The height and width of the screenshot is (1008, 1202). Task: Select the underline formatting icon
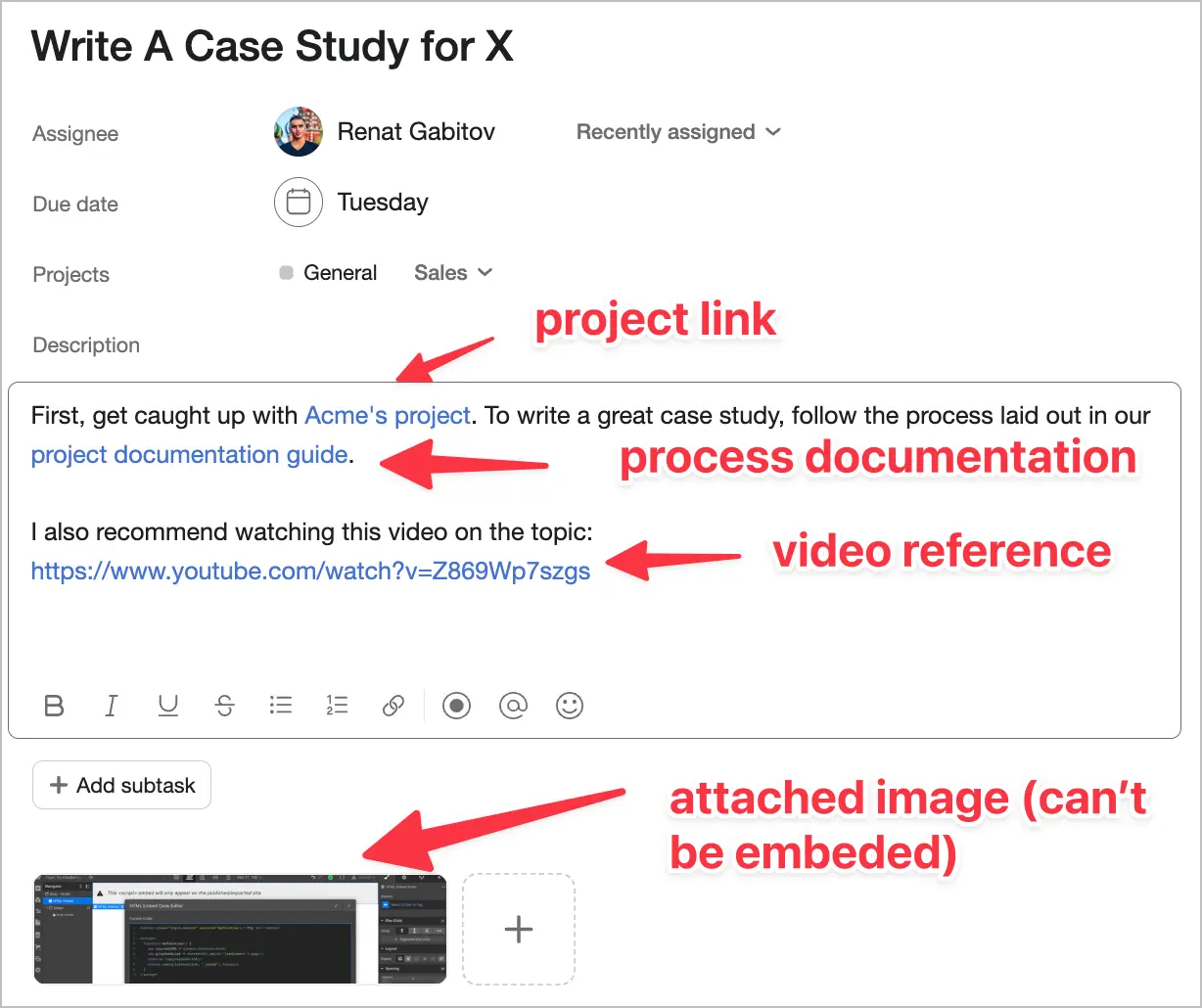167,706
